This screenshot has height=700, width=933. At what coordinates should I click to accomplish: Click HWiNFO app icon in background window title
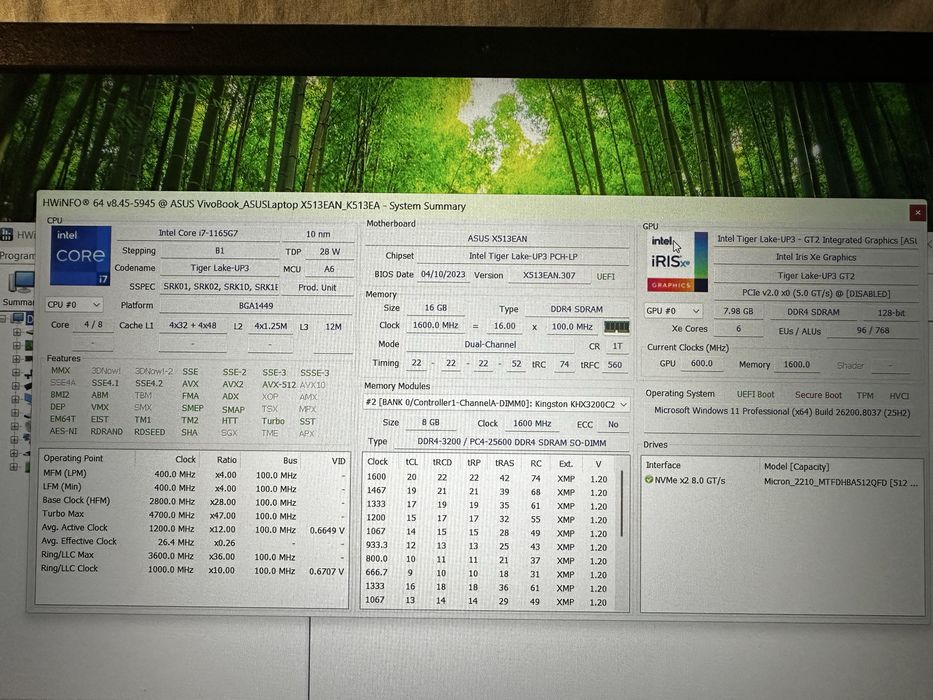7,234
